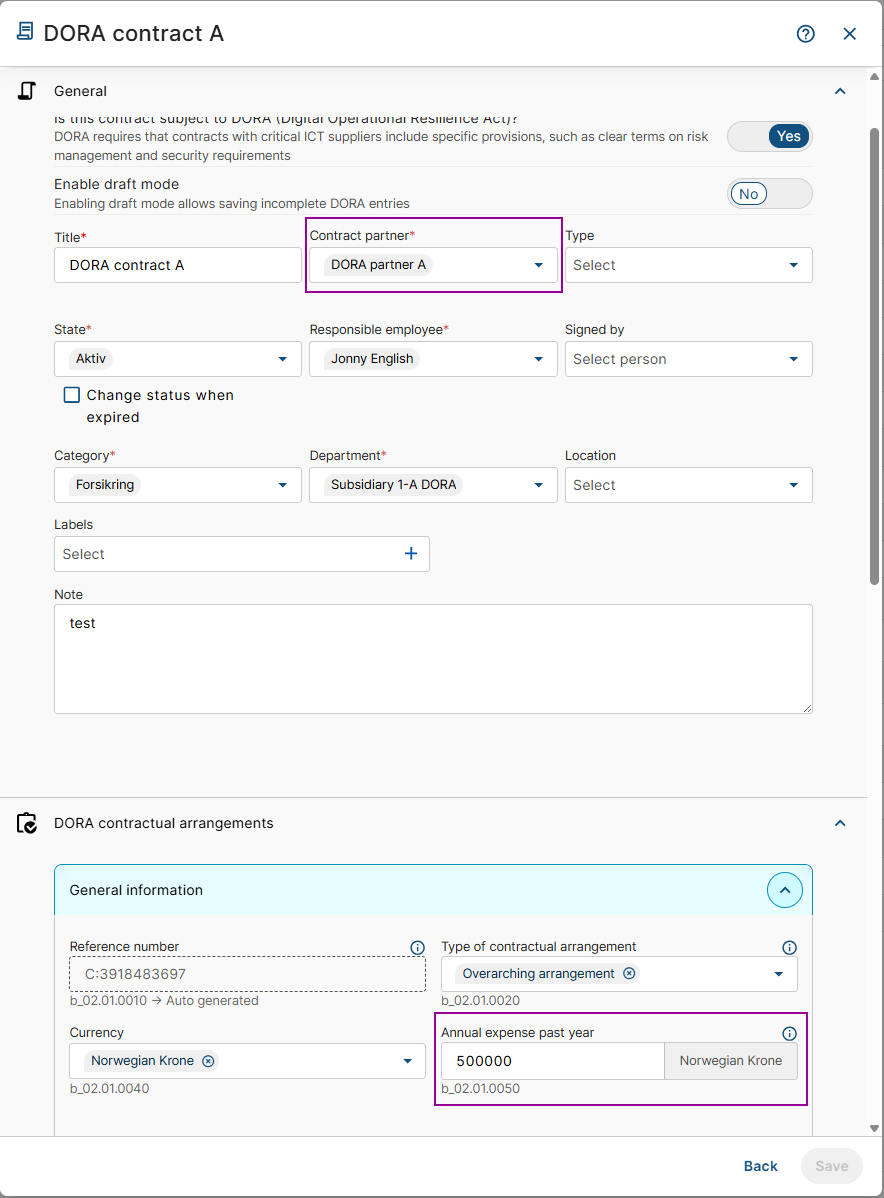Click into the Note text area
Screen dimensions: 884x1198
(x=432, y=659)
